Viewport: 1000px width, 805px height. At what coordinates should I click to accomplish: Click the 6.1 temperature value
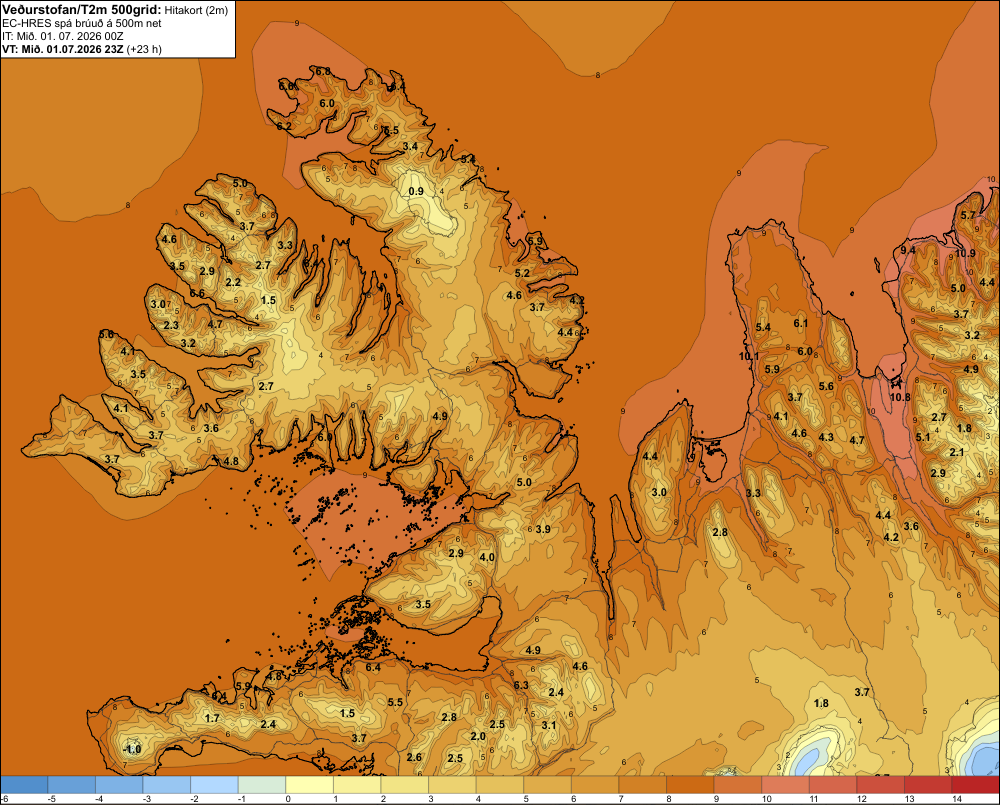coord(800,323)
